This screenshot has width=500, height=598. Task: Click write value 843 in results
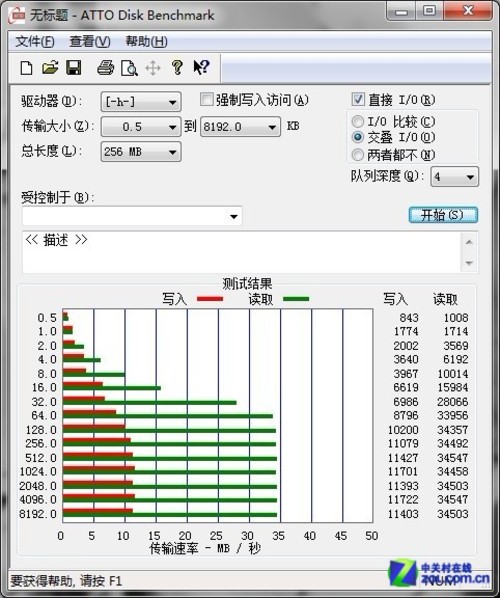pos(409,317)
